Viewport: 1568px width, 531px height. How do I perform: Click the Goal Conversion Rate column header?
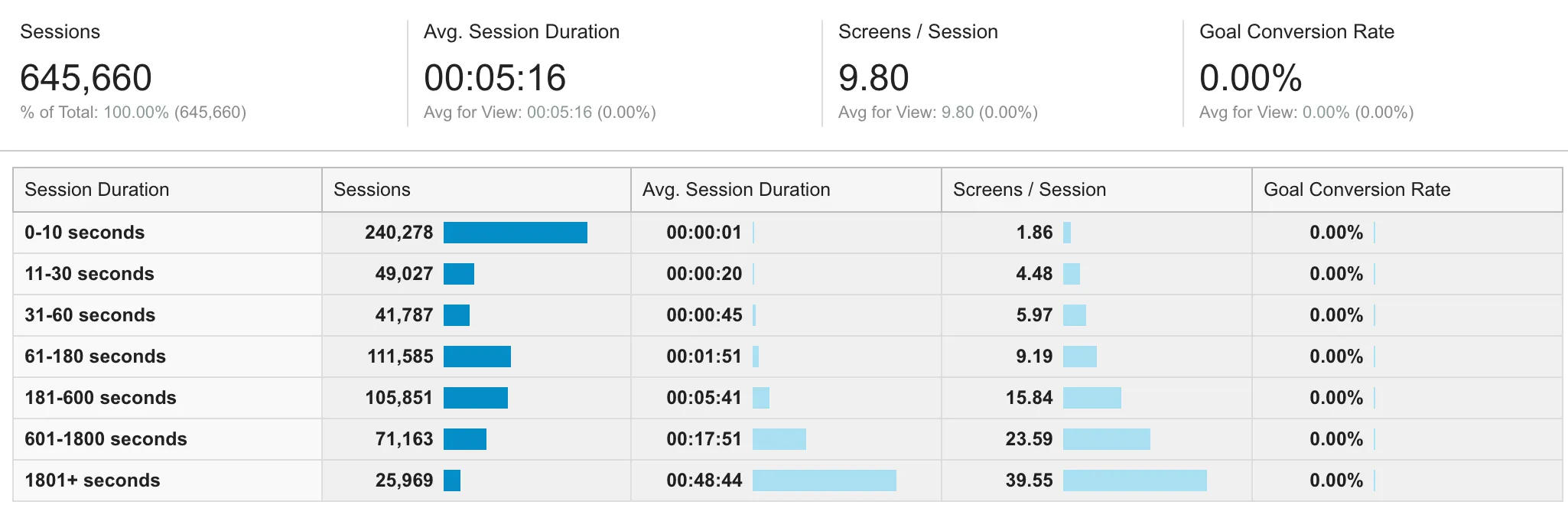tap(1356, 190)
